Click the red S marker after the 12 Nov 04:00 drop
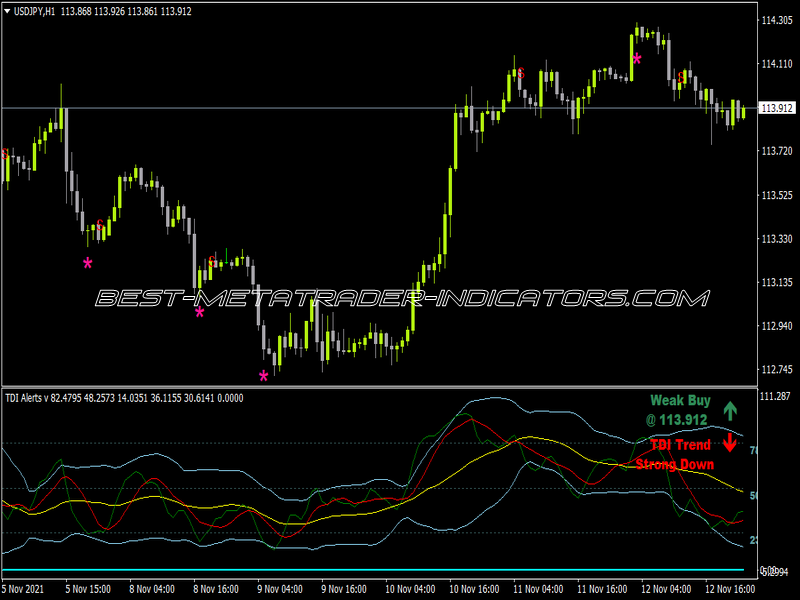 tap(681, 78)
